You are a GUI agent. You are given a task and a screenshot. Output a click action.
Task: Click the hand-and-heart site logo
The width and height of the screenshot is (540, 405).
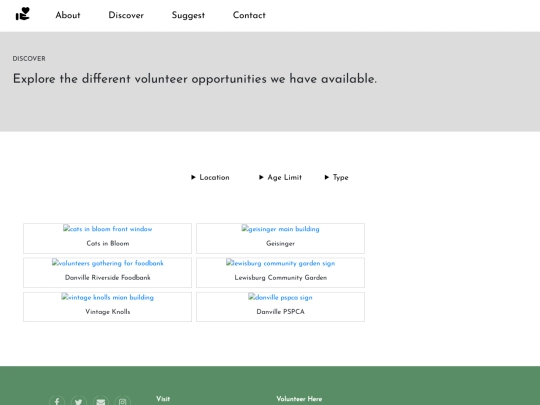(23, 14)
